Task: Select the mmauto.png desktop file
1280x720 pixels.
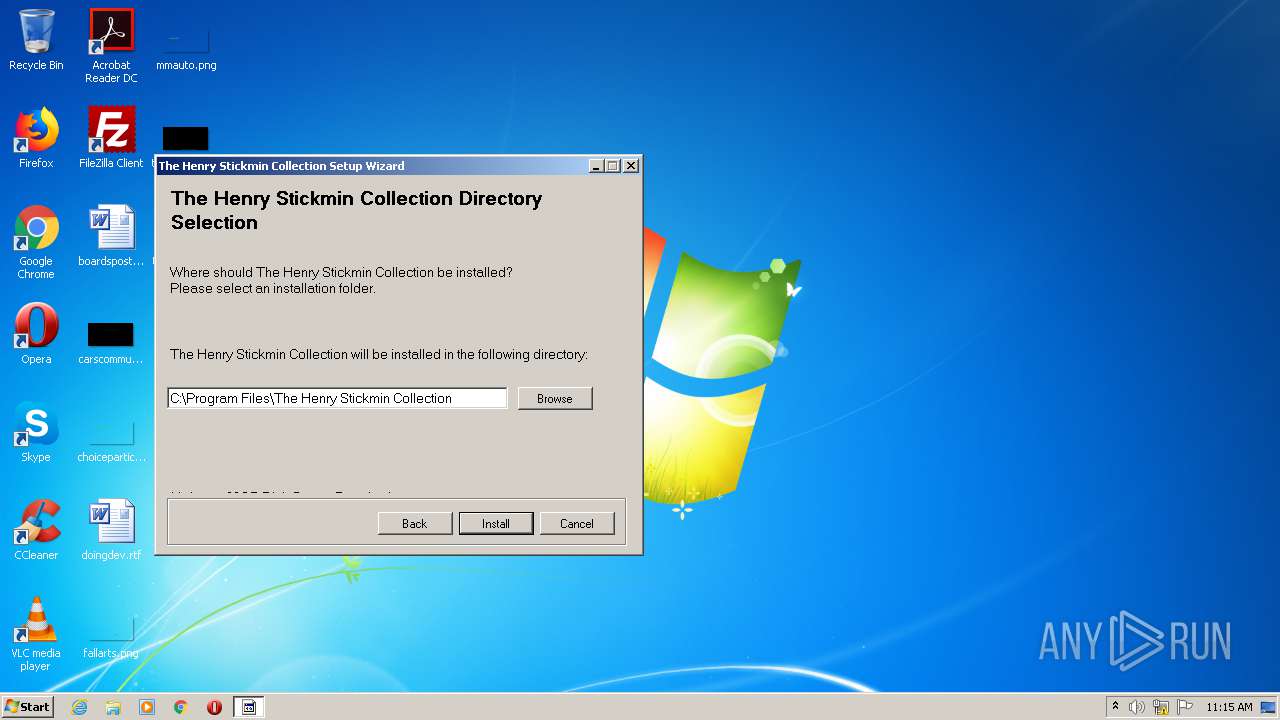Action: coord(186,46)
